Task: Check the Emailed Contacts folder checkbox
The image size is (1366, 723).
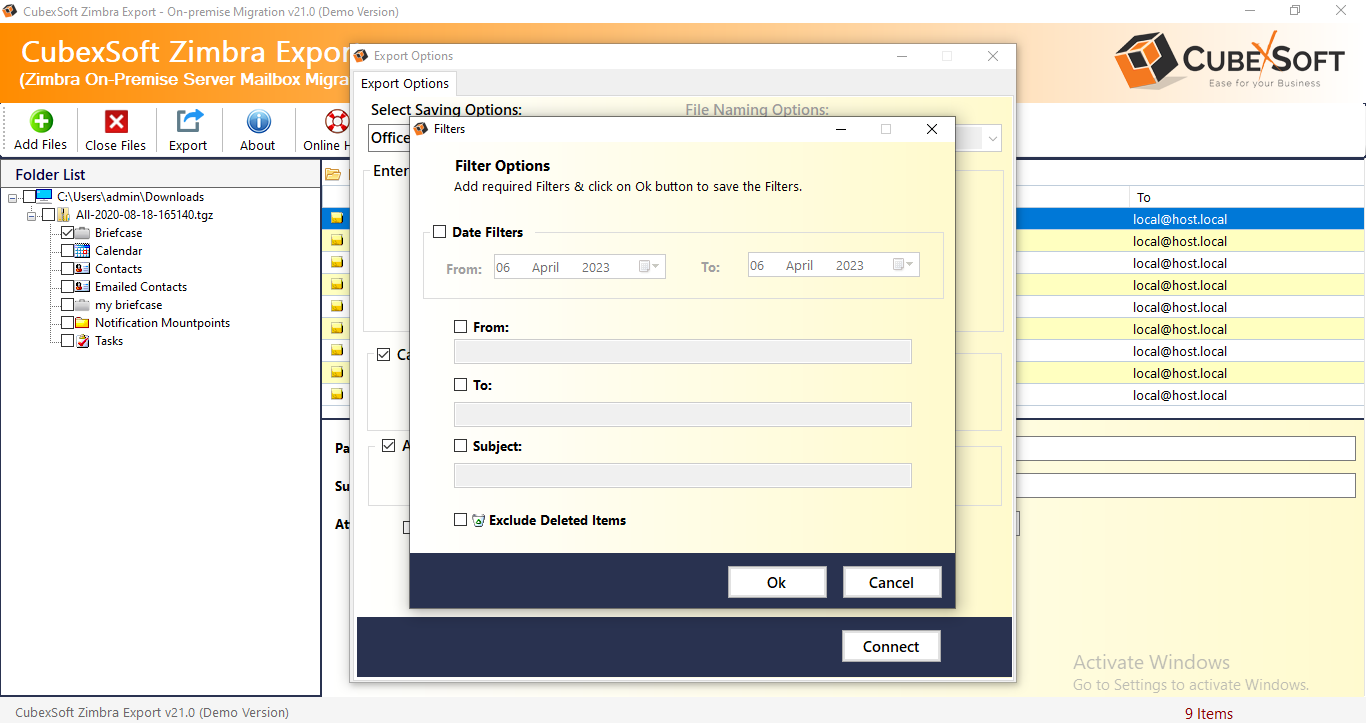Action: coord(68,287)
